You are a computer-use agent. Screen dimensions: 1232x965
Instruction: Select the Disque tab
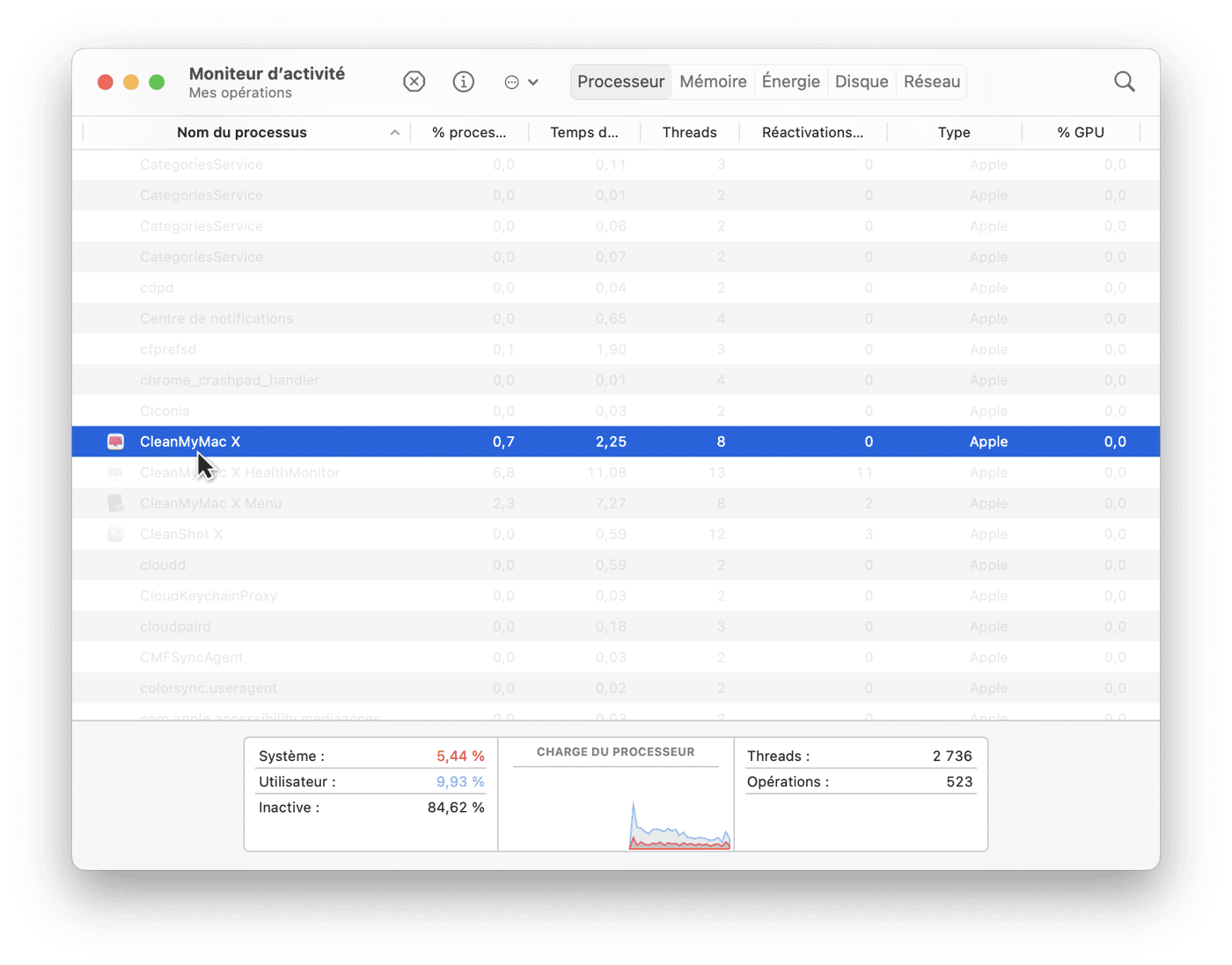pos(861,82)
